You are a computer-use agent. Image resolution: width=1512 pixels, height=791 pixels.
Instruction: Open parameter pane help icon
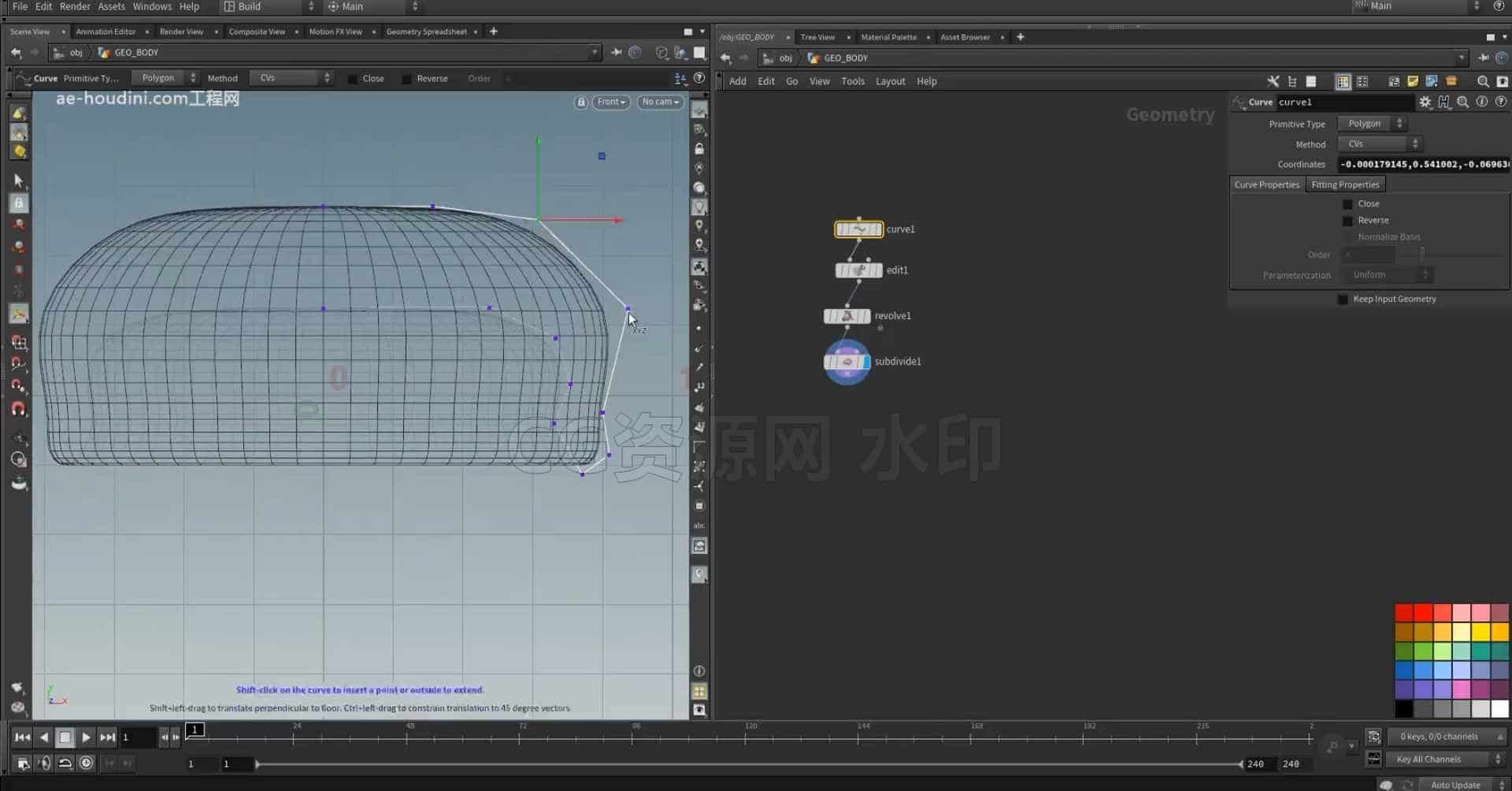click(1501, 102)
